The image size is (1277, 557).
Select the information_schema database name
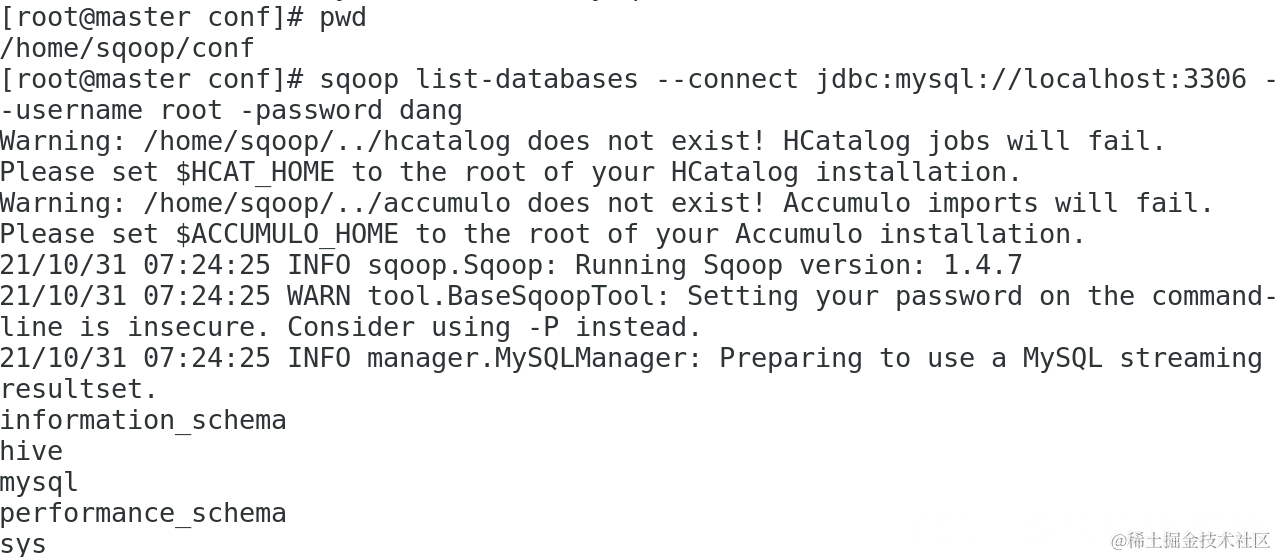pos(144,420)
